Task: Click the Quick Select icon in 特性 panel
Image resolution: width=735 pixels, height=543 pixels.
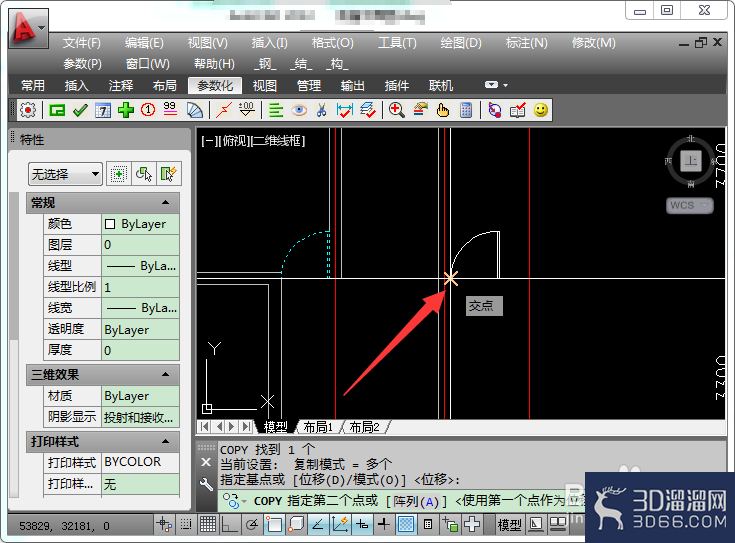Action: point(168,174)
